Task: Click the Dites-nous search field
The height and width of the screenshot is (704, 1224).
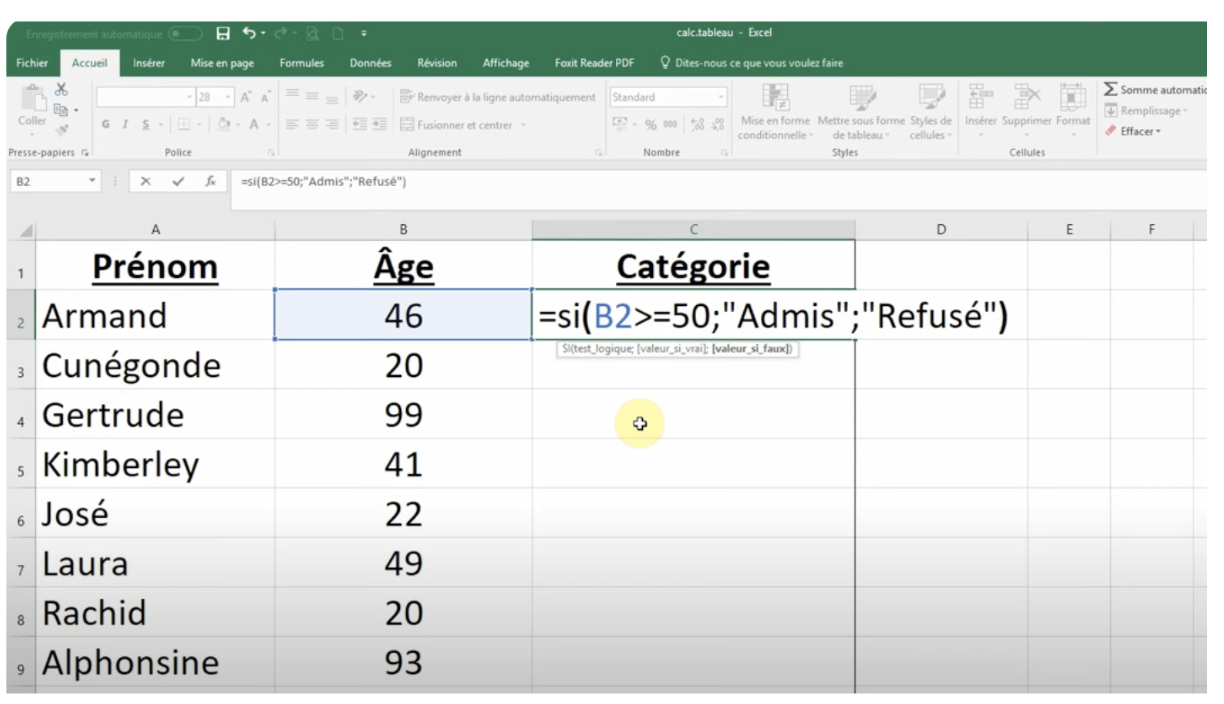Action: click(x=752, y=63)
